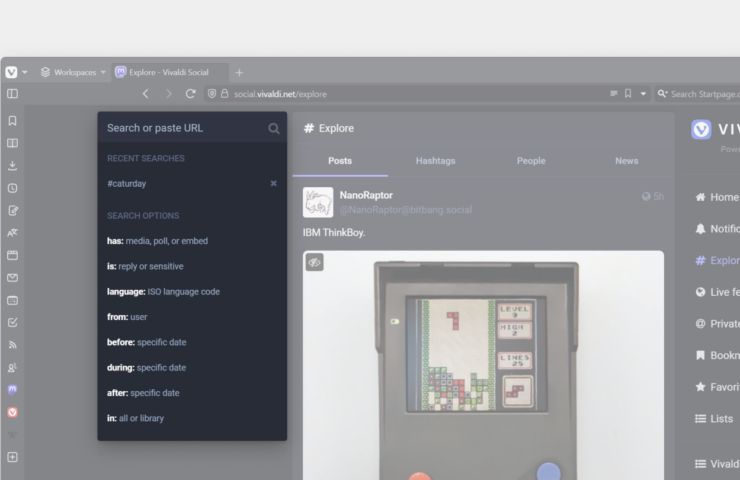Open Feeds panel in sidebar
Image resolution: width=740 pixels, height=480 pixels.
[x=13, y=345]
